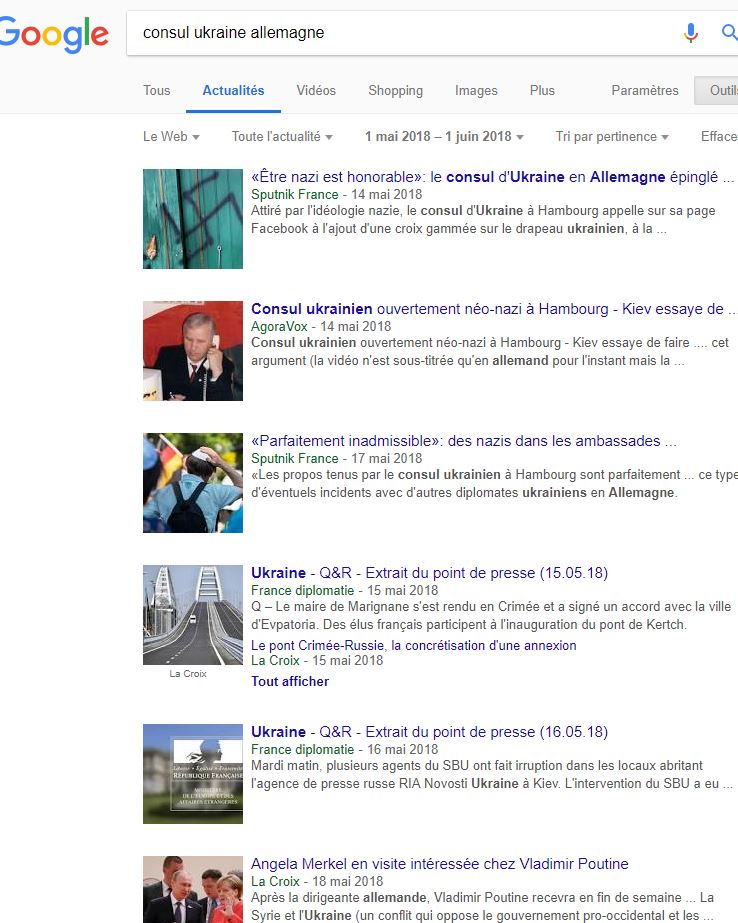Open 'Angela Merkel en visite intéressée chez Vladimir Poutine'

coord(440,864)
